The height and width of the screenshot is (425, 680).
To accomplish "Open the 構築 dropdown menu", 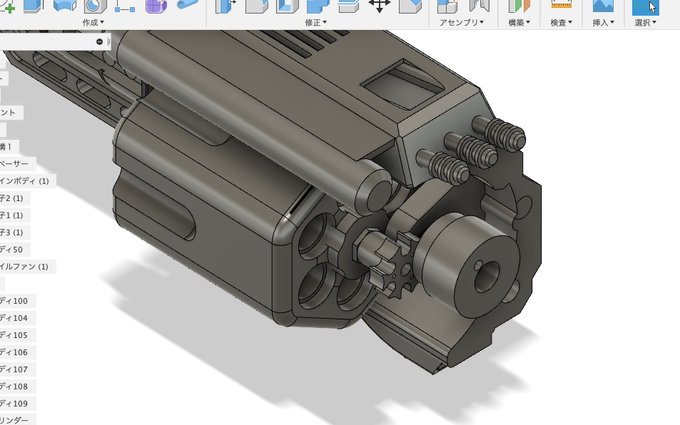I will pos(519,23).
